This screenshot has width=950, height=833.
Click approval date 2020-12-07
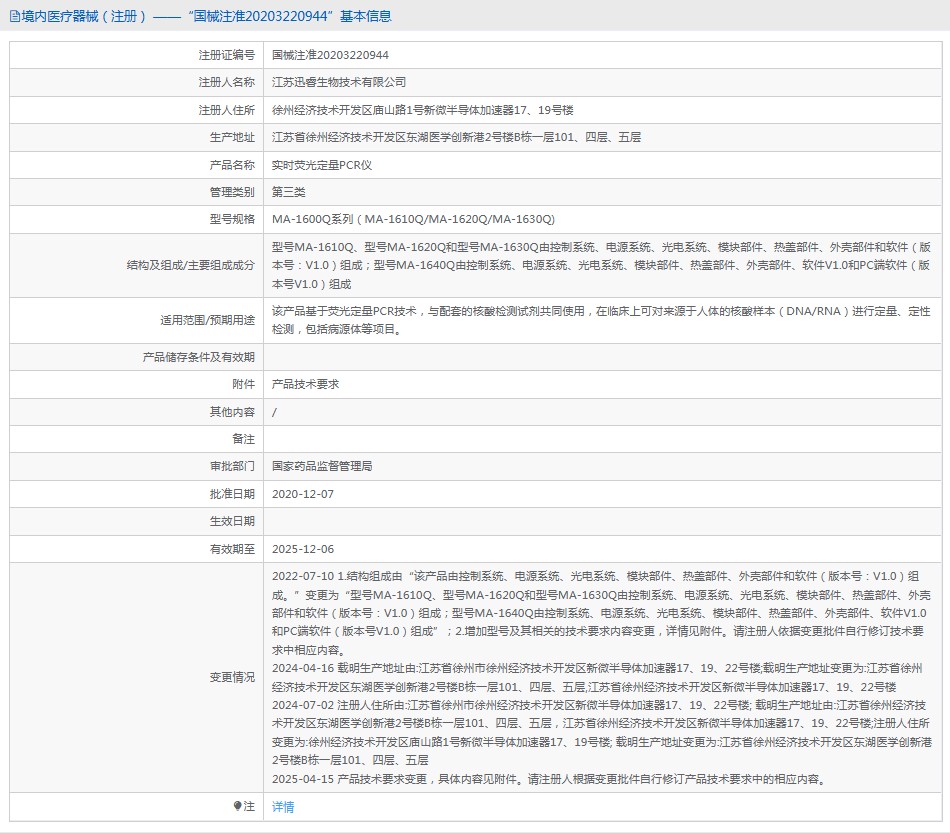tap(302, 494)
